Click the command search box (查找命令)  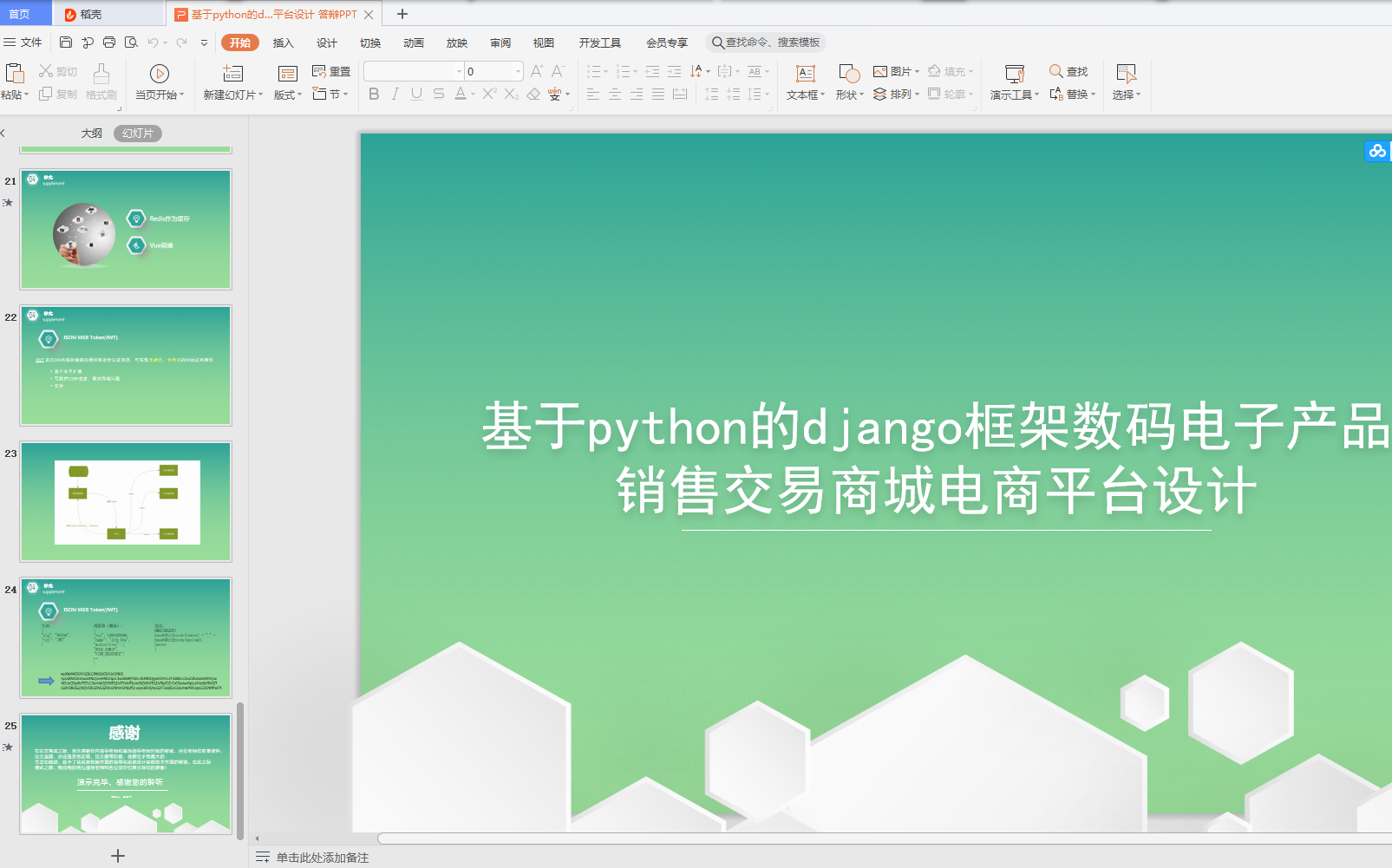pos(766,42)
